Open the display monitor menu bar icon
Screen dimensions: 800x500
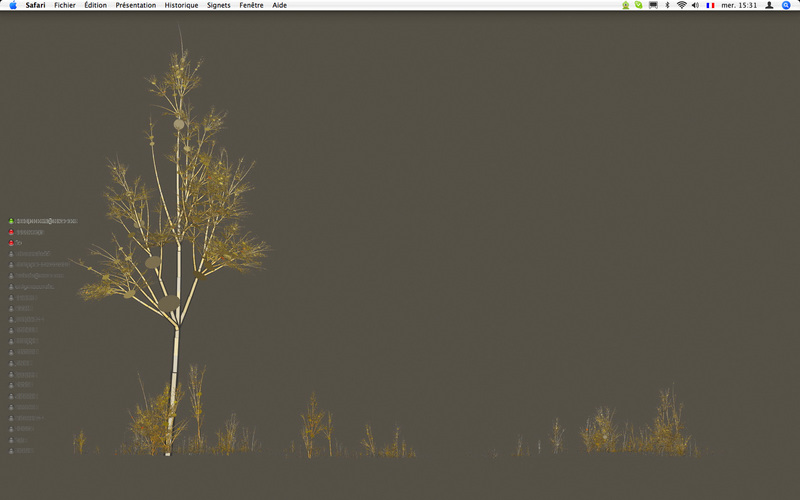coord(653,5)
